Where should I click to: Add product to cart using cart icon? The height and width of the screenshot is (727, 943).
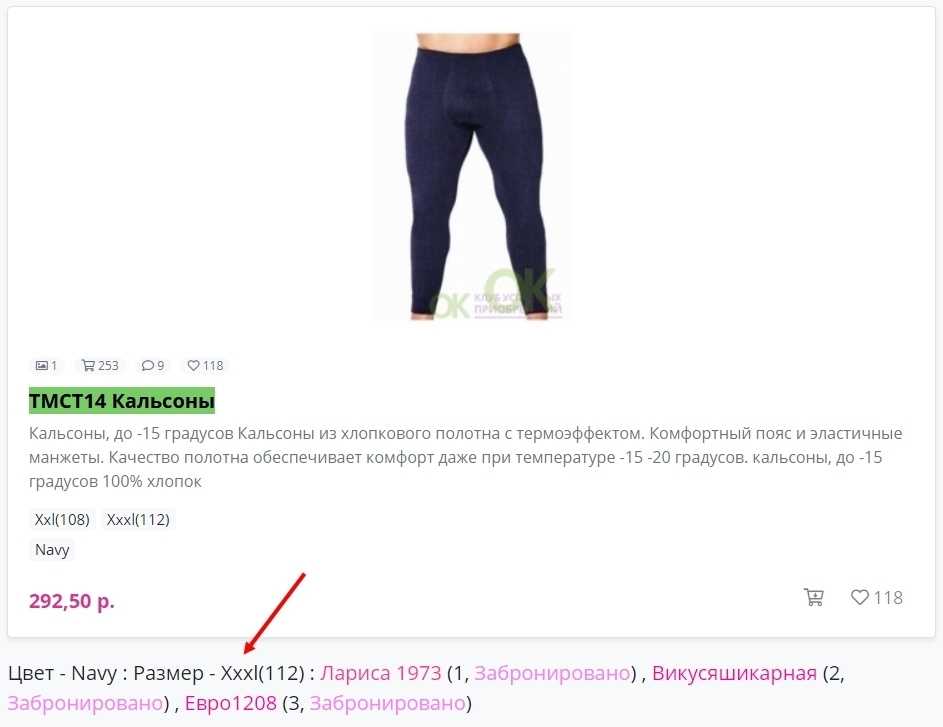pos(813,597)
